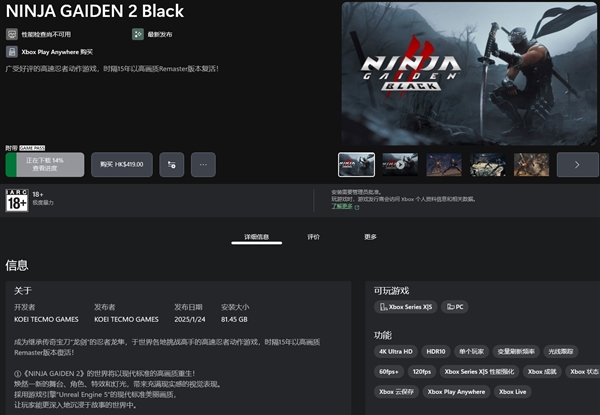Screen dimensions: 600x415
Task: Click the 4K Ultra HD feature tag
Action: click(x=396, y=352)
